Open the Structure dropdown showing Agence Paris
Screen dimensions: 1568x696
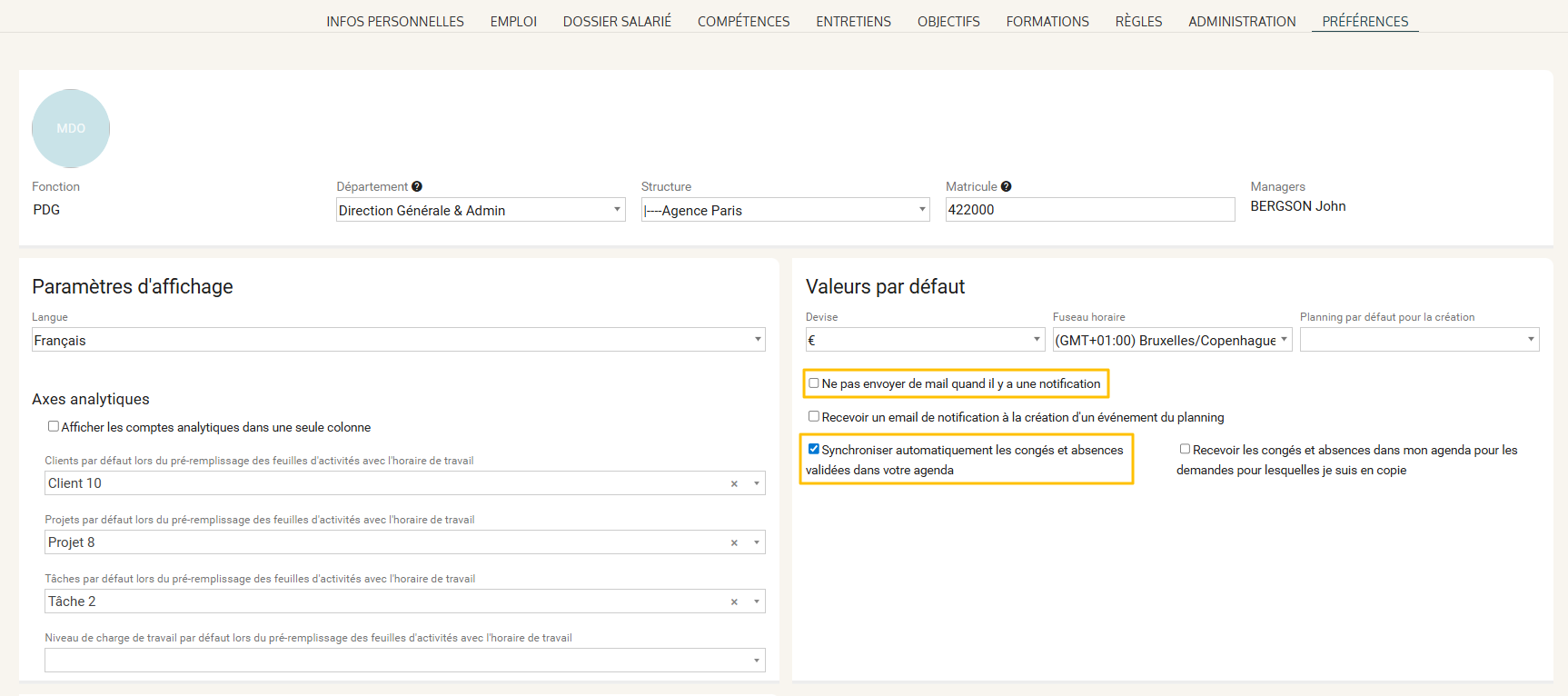785,210
